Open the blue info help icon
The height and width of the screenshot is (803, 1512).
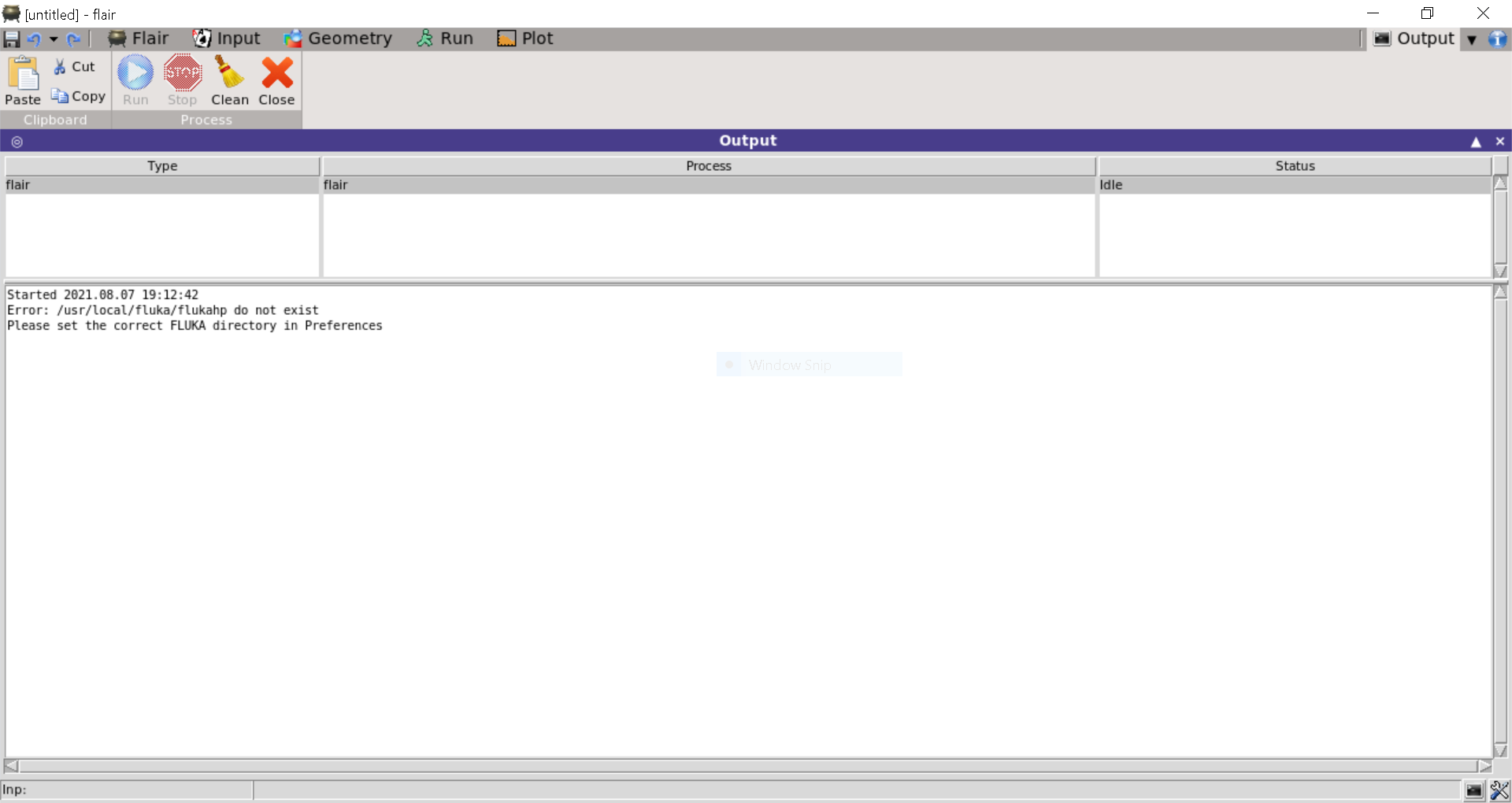tap(1497, 39)
